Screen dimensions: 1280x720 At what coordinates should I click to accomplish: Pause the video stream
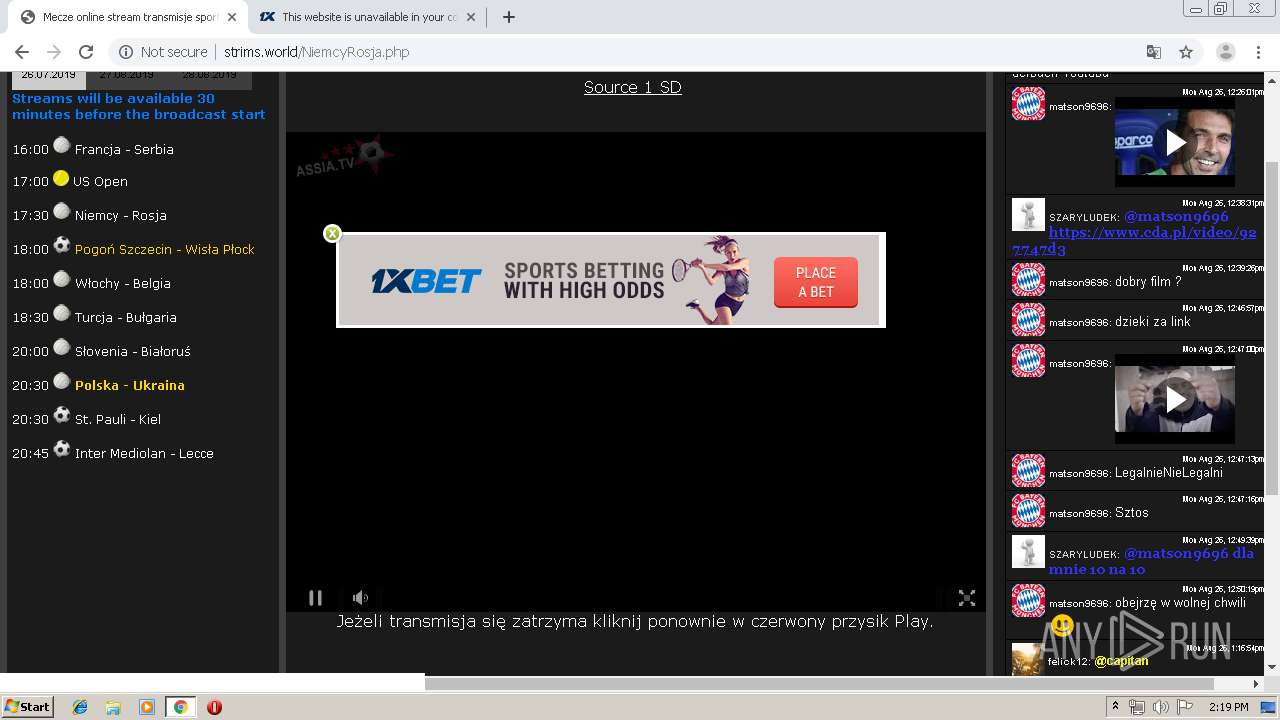(x=315, y=598)
